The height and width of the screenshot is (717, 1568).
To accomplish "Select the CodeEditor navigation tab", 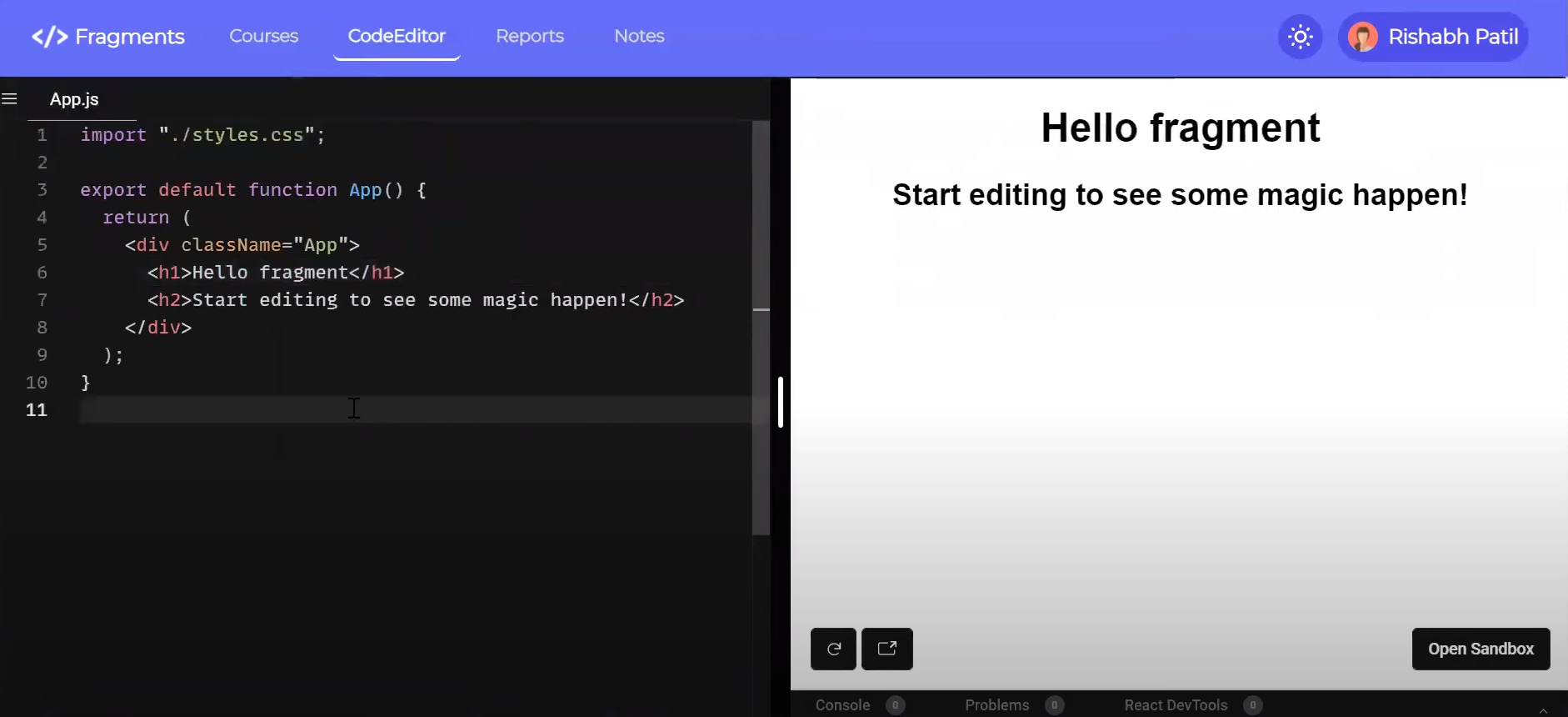I will point(397,36).
